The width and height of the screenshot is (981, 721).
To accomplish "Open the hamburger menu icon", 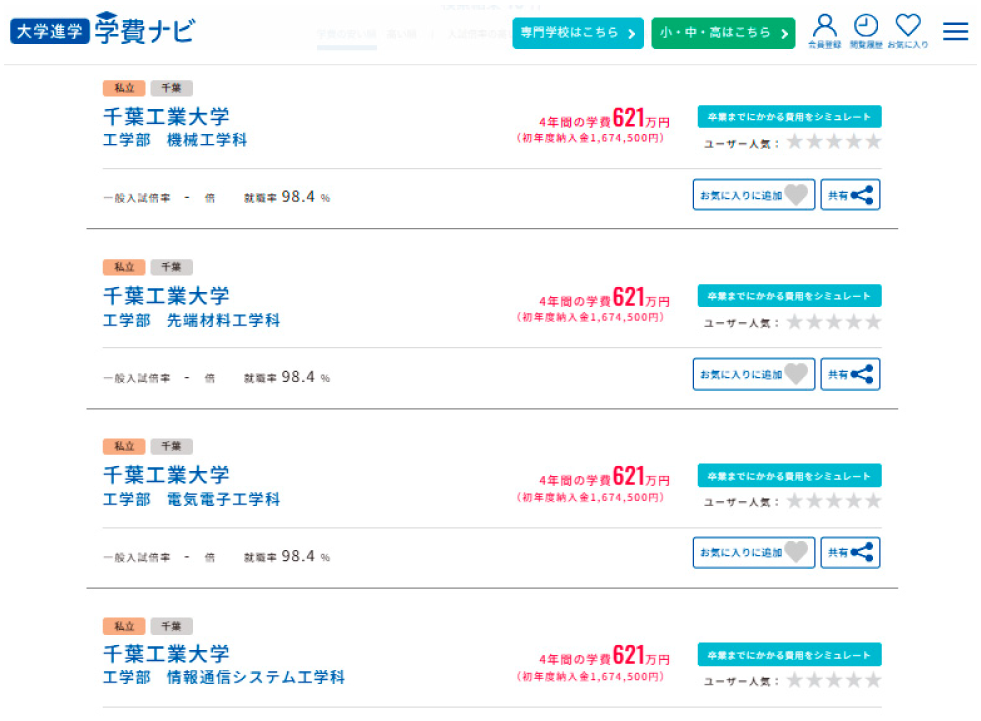I will click(955, 31).
